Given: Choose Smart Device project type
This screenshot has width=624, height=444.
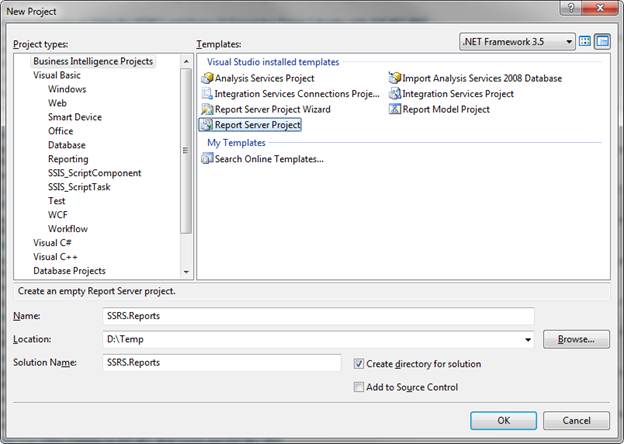Looking at the screenshot, I should click(75, 117).
